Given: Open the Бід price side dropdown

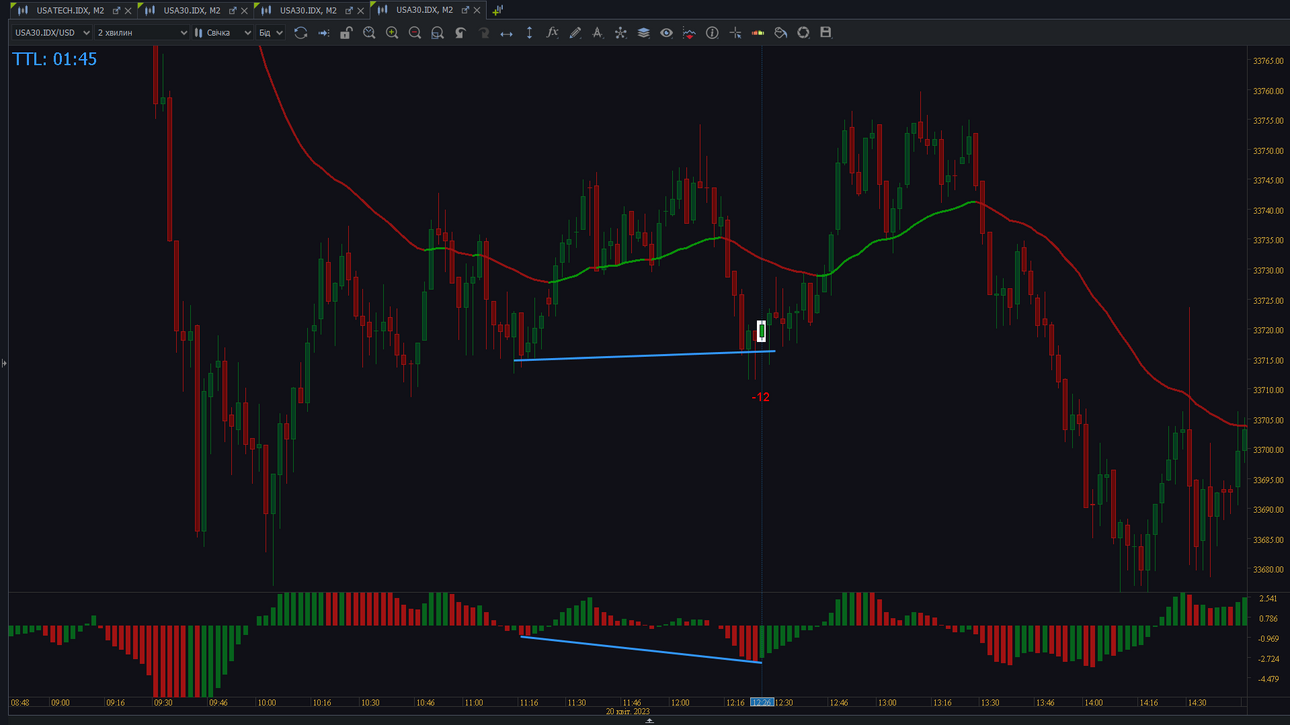Looking at the screenshot, I should [271, 33].
